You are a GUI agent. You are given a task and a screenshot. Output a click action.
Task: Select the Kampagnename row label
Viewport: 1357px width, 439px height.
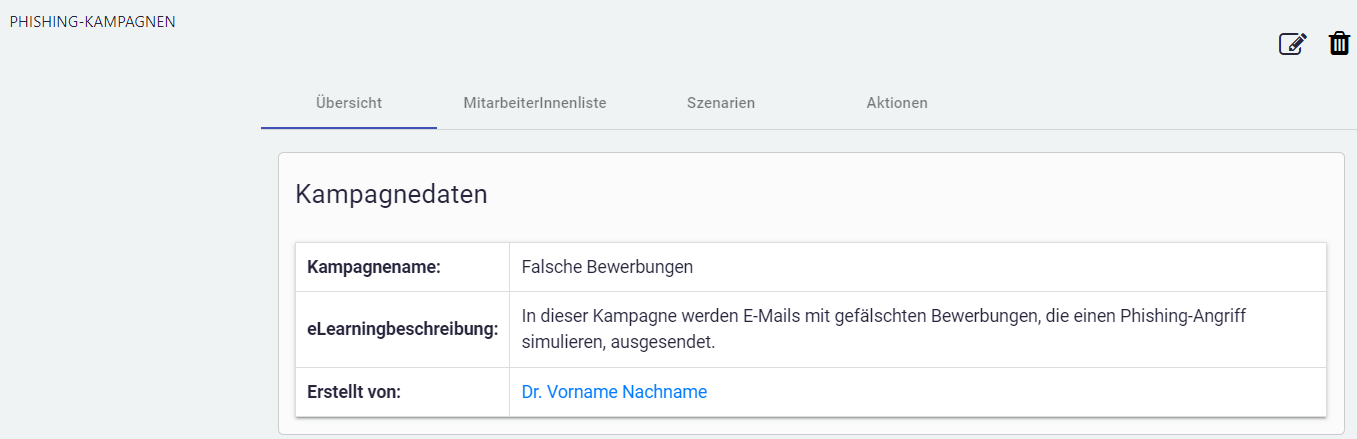[x=373, y=267]
